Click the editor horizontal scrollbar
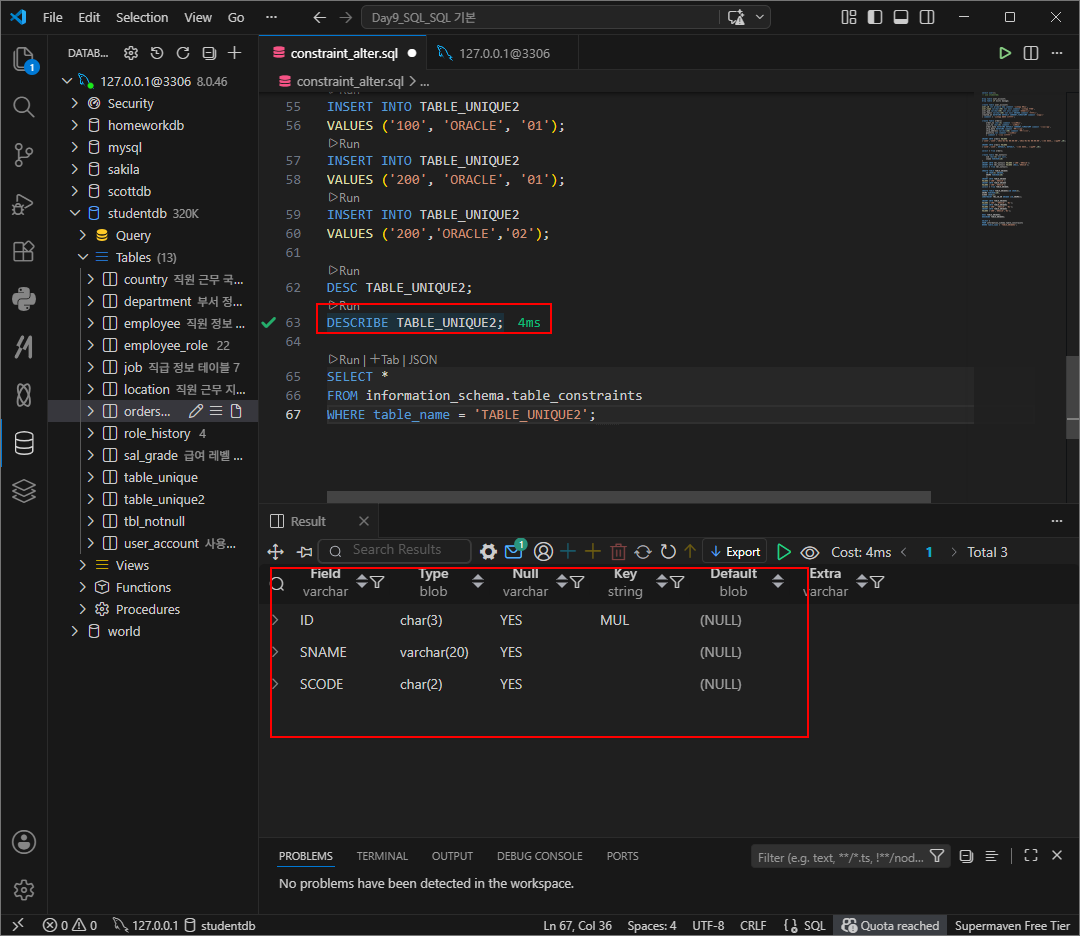Screen dimensions: 1080x936 tap(628, 497)
